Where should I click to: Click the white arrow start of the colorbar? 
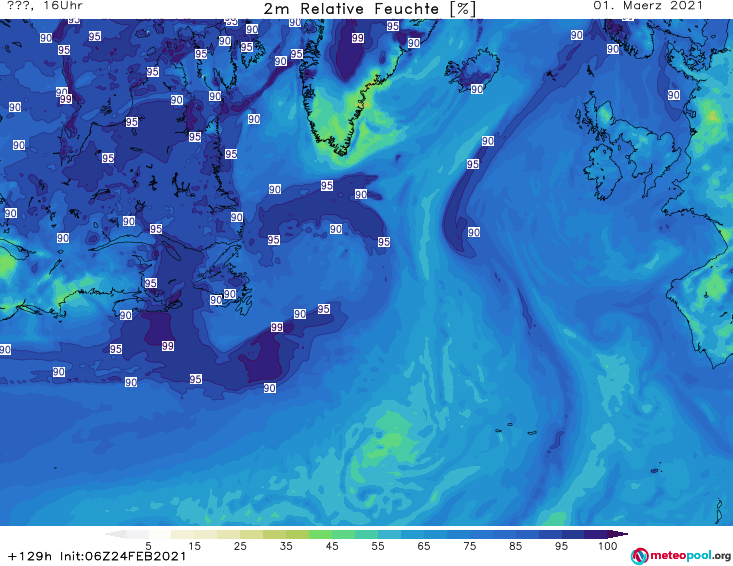coord(115,534)
